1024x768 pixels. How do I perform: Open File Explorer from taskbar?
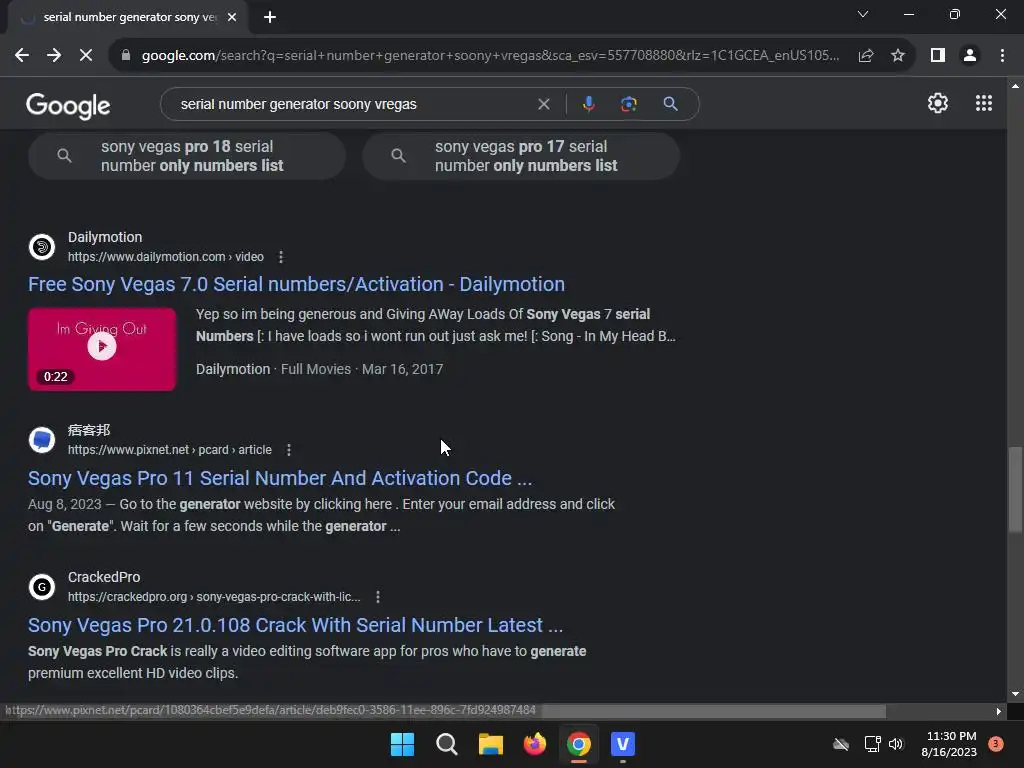(490, 744)
